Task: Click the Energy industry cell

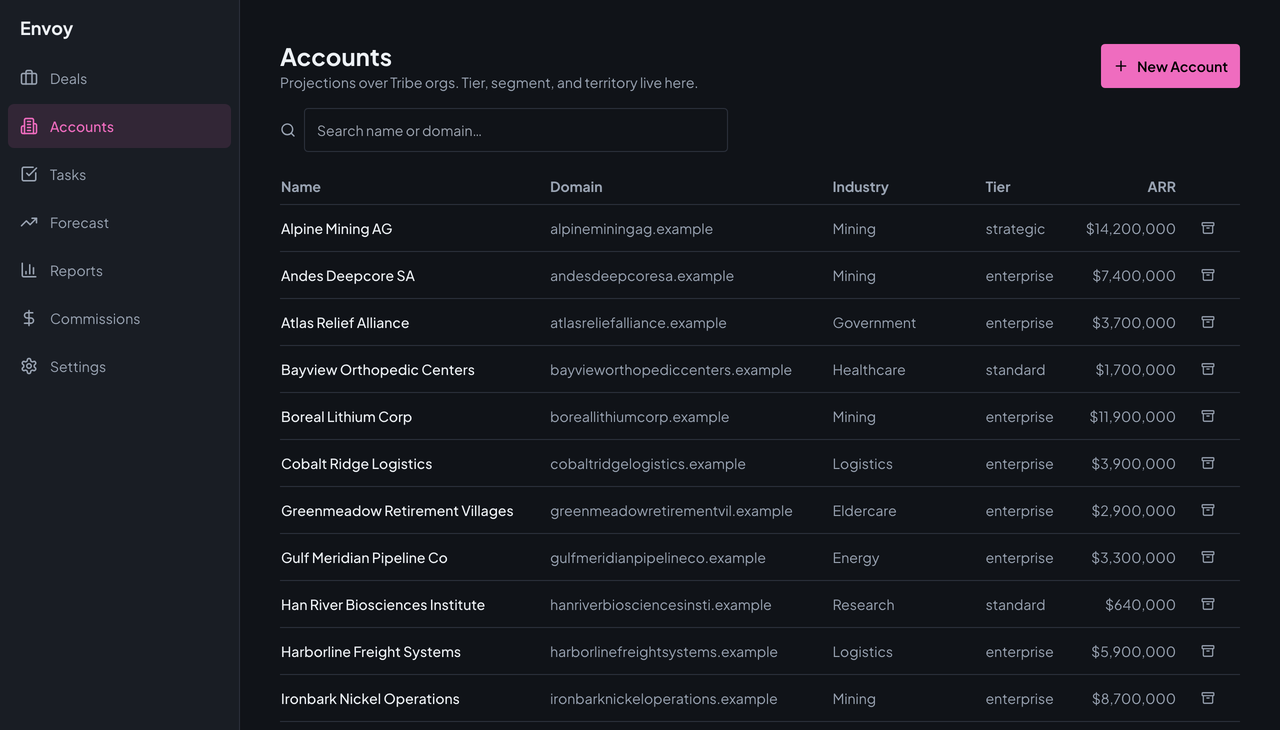Action: (856, 558)
